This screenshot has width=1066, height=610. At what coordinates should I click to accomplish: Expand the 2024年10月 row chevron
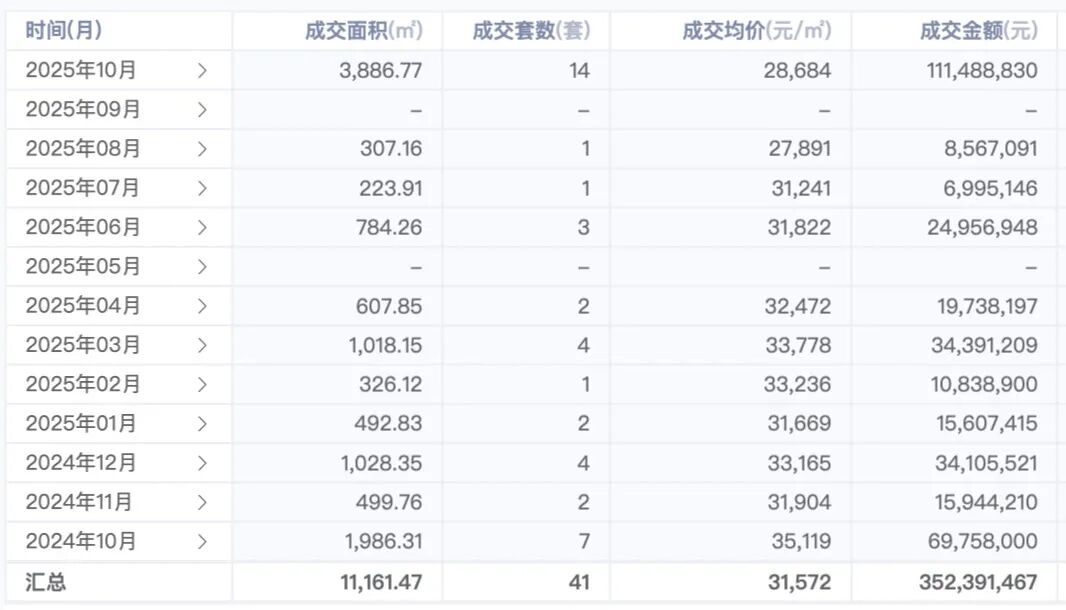[x=202, y=542]
